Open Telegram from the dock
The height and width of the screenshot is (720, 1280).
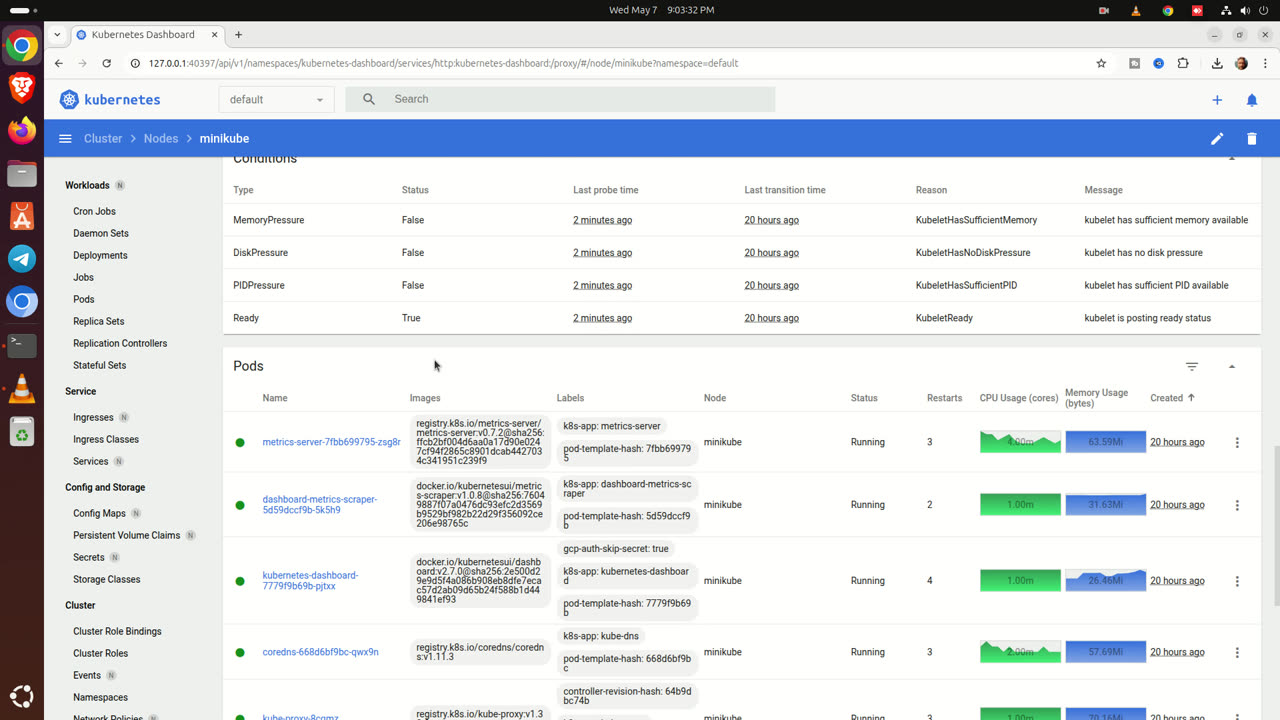click(22, 259)
